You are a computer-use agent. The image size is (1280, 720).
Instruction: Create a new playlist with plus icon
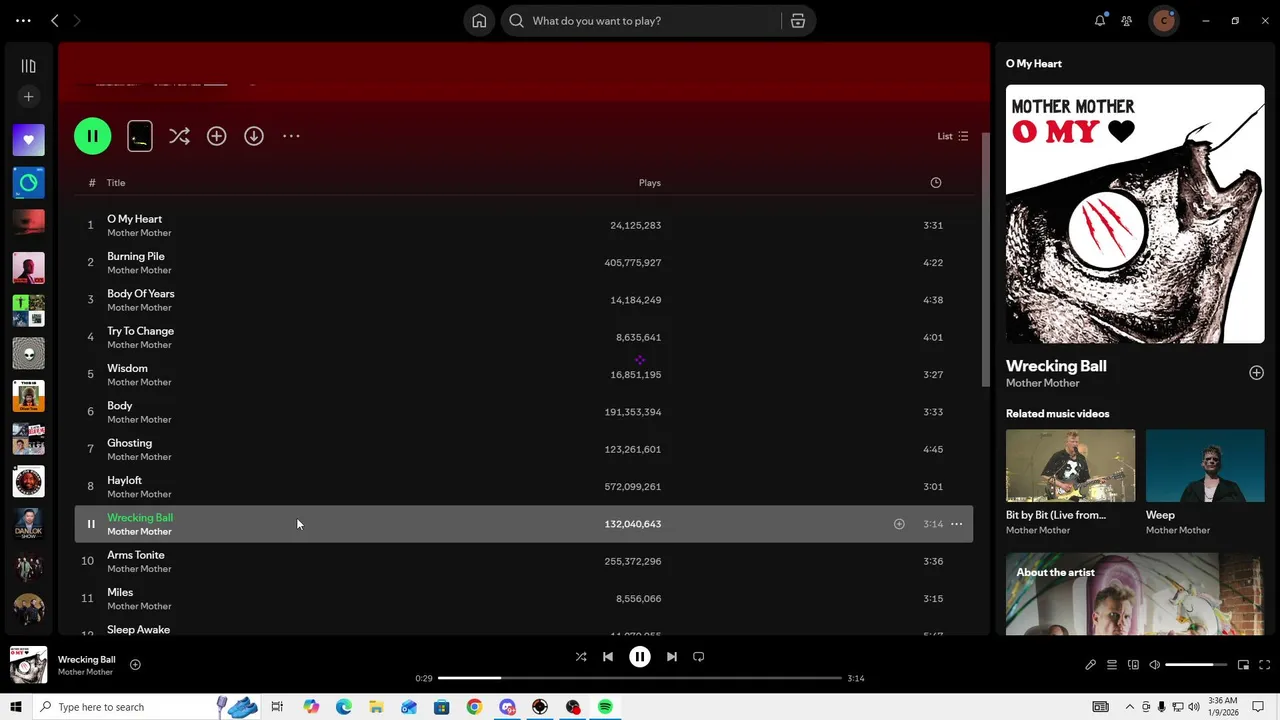tap(28, 97)
